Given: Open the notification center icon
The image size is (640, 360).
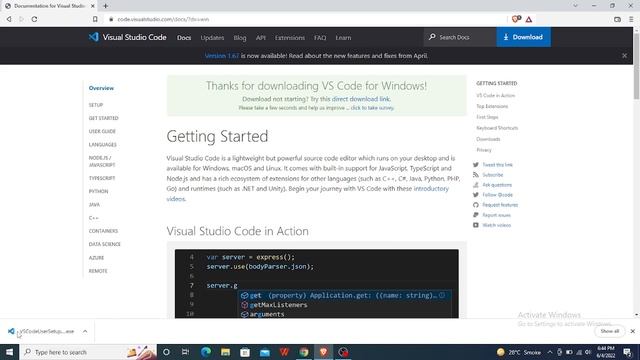Looking at the screenshot, I should pyautogui.click(x=627, y=352).
